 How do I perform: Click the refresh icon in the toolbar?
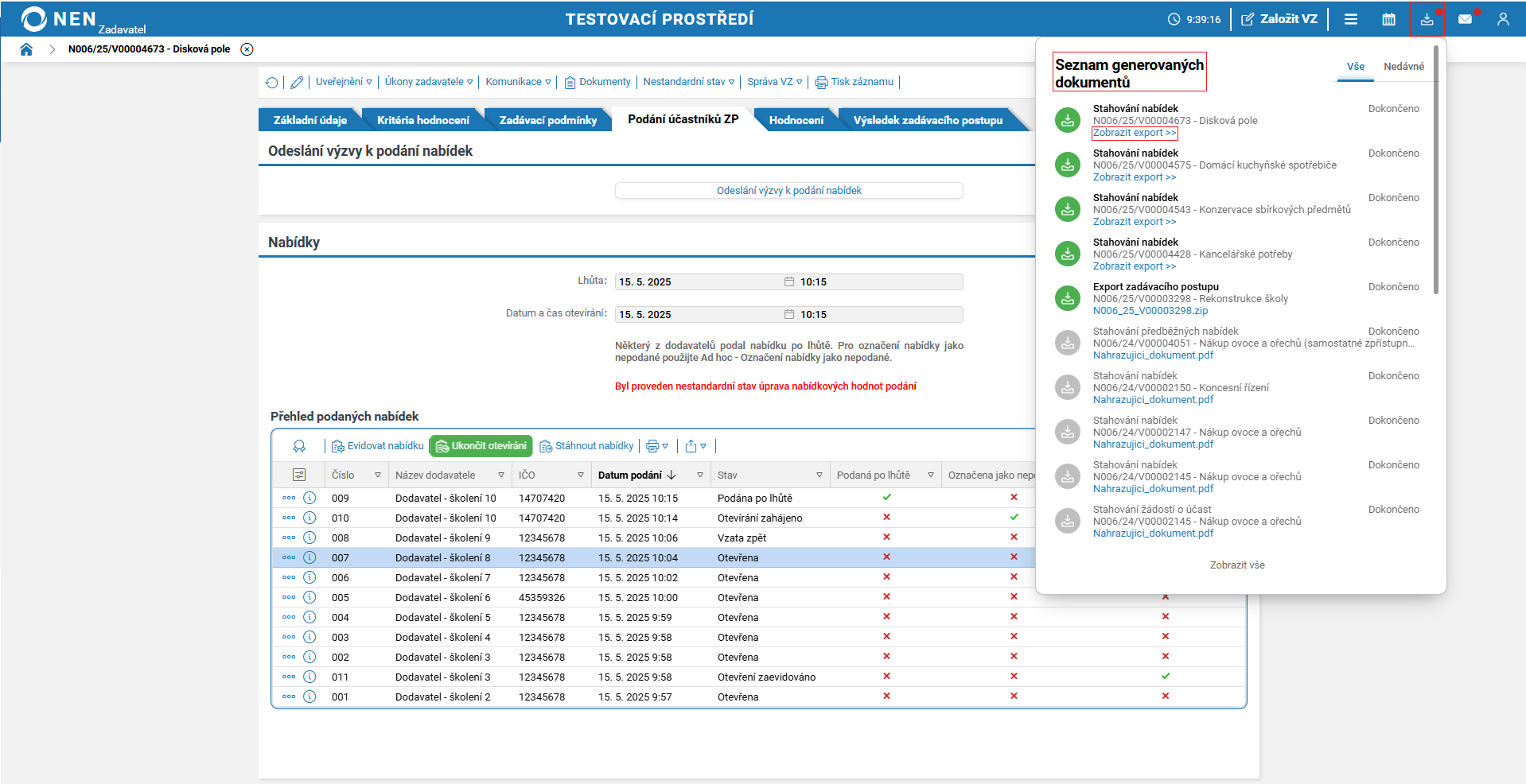click(272, 82)
